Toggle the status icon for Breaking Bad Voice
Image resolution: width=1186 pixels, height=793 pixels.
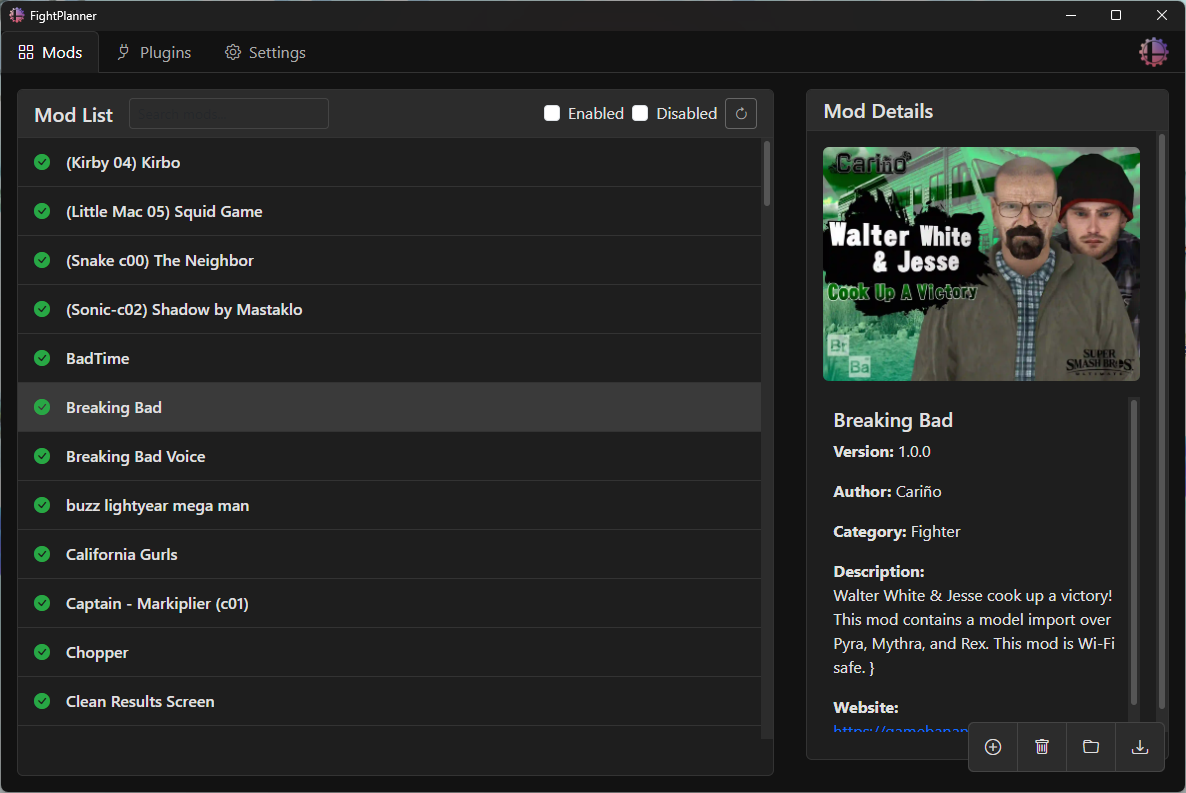(42, 456)
